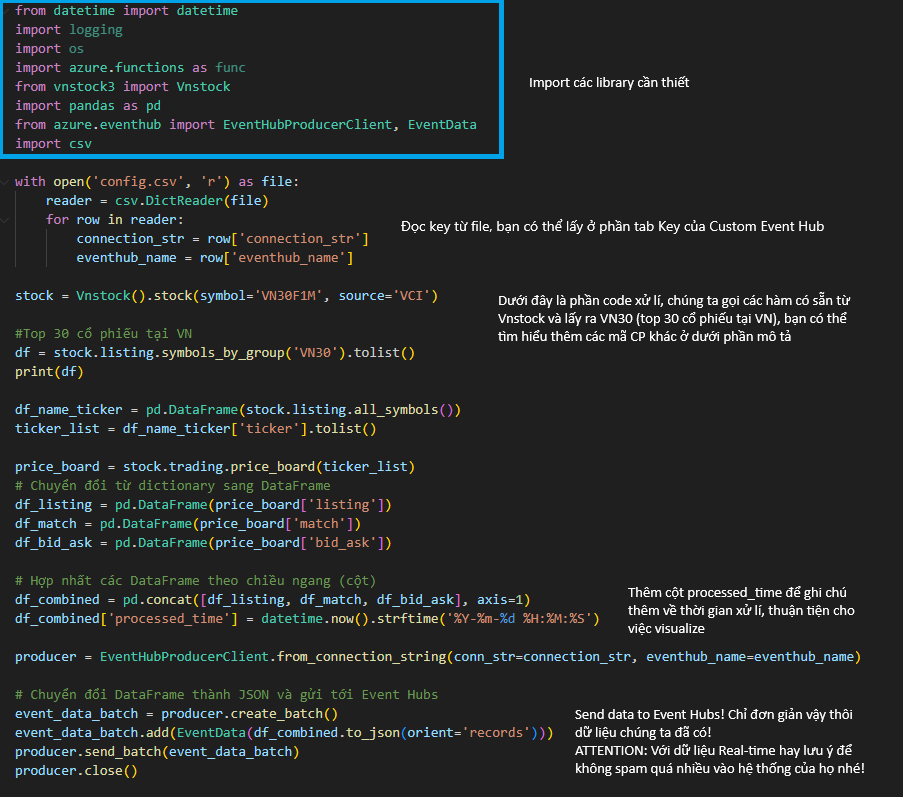Image resolution: width=903 pixels, height=797 pixels.
Task: Collapse the 'for row in reader' fold arrow
Action: click(5, 220)
